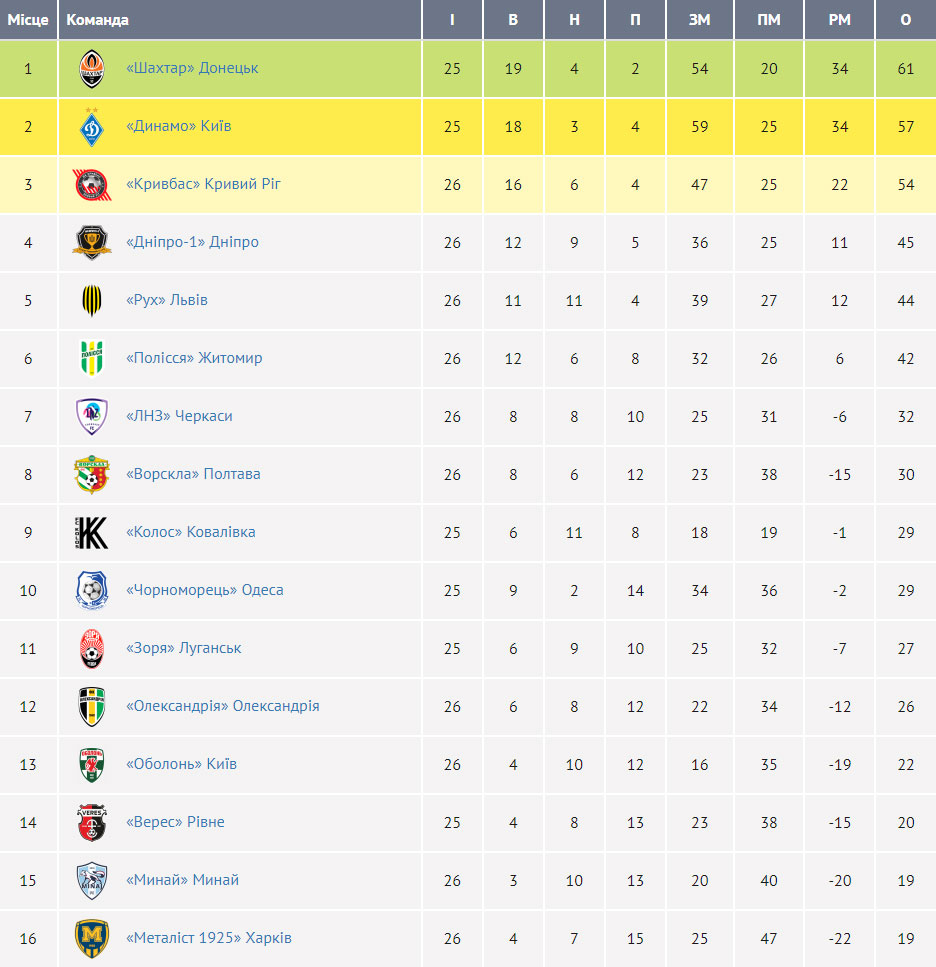Click the Shakhtar Donetsk club logo
Image resolution: width=936 pixels, height=967 pixels.
click(92, 68)
